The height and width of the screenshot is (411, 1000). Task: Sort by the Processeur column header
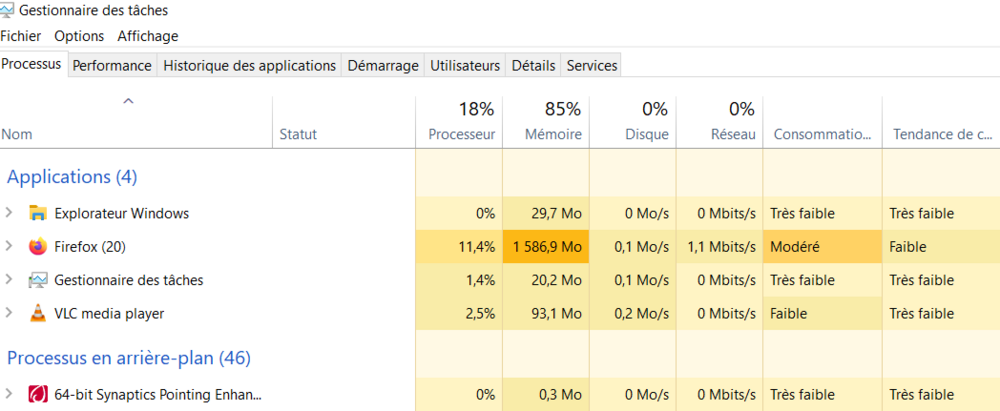[461, 134]
